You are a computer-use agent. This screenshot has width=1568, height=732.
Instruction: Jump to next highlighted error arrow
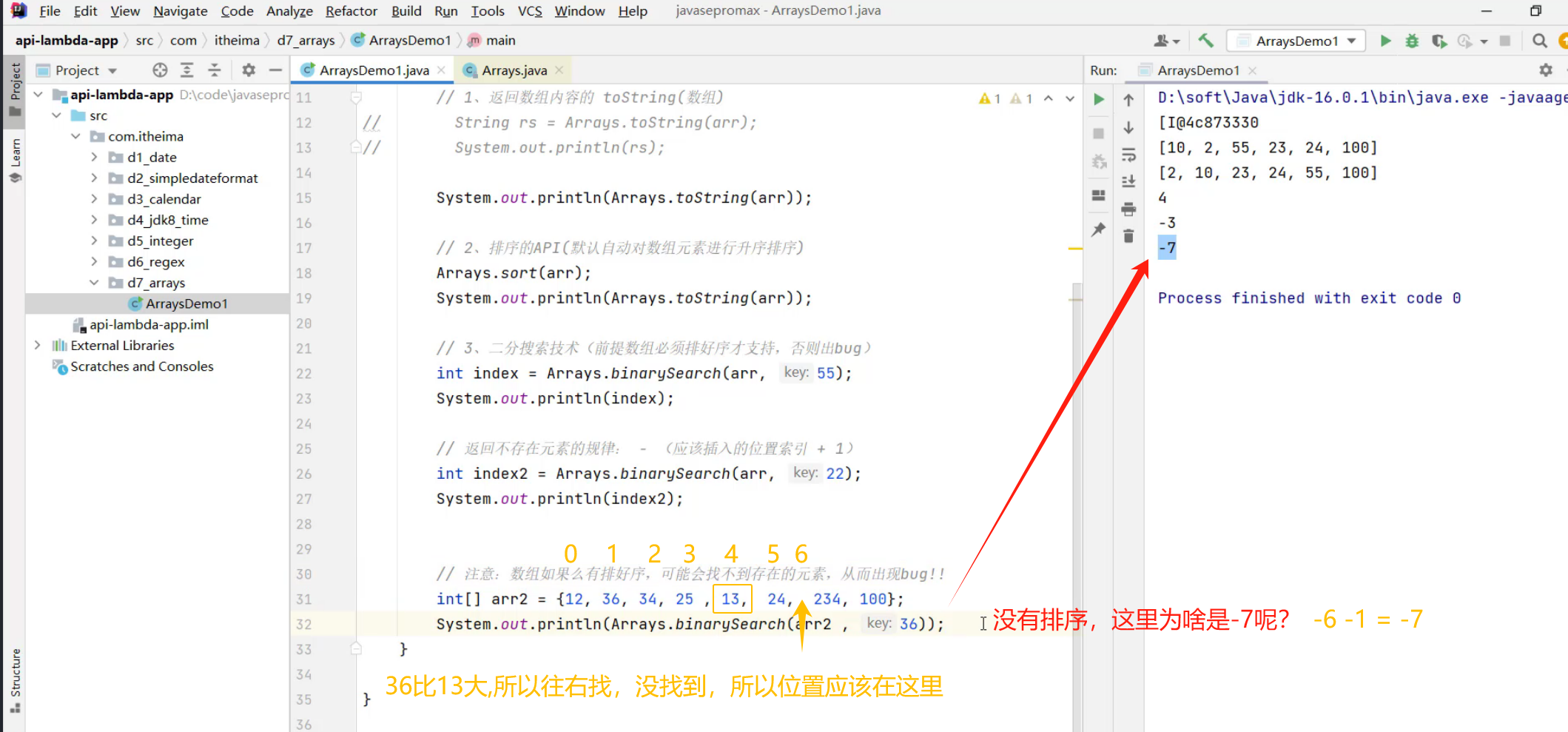1070,98
